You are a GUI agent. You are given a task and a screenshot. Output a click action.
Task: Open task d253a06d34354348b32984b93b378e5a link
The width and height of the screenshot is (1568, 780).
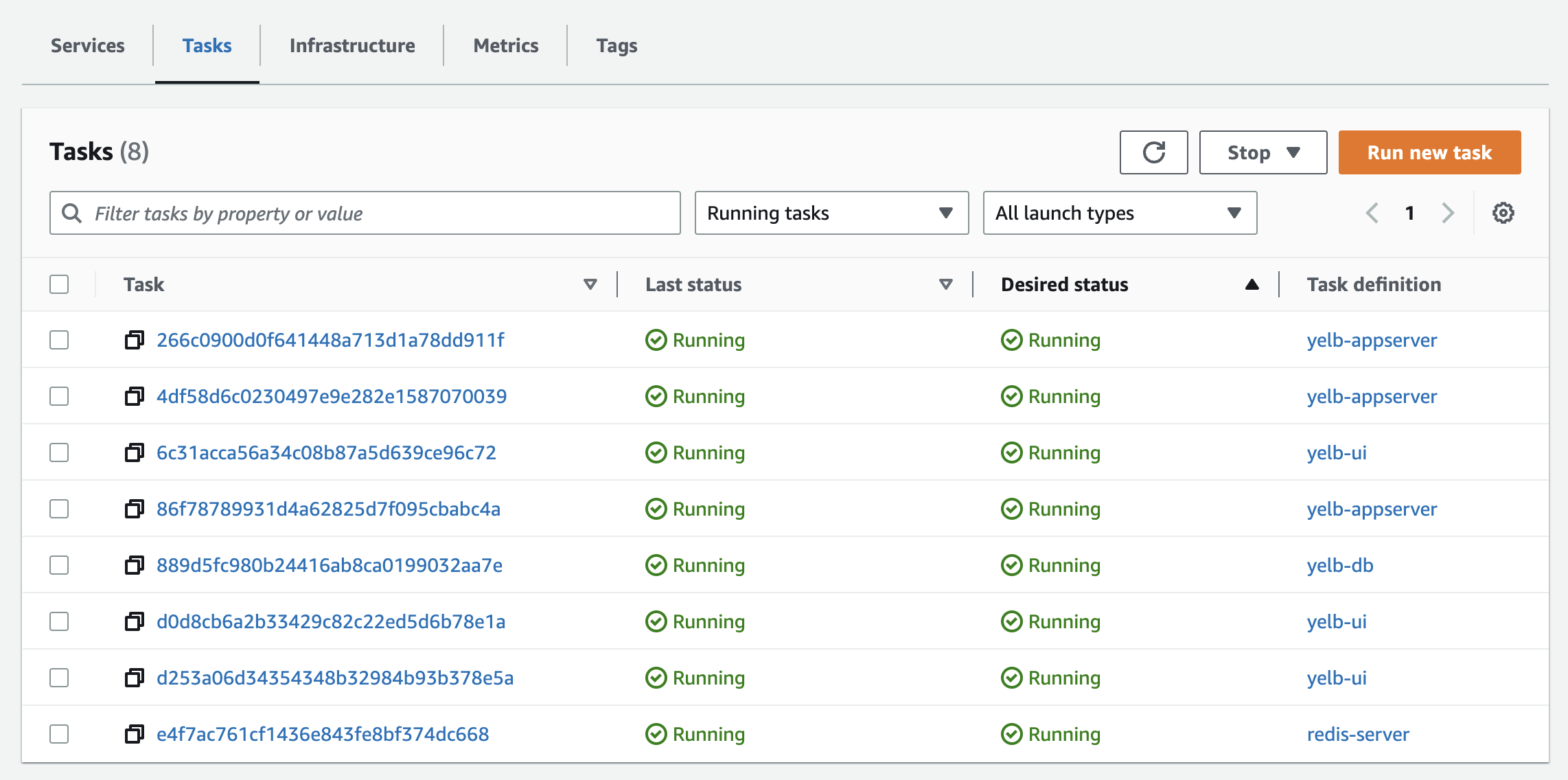click(335, 678)
